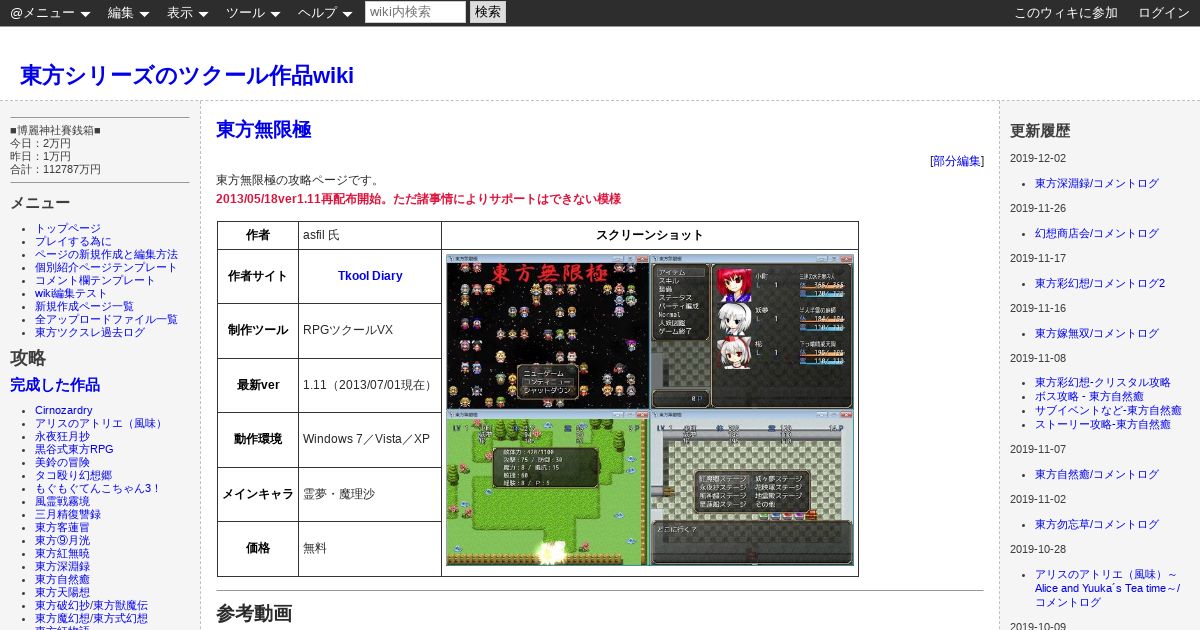Open the 表示 dropdown menu
Image resolution: width=1200 pixels, height=630 pixels.
click(x=187, y=13)
